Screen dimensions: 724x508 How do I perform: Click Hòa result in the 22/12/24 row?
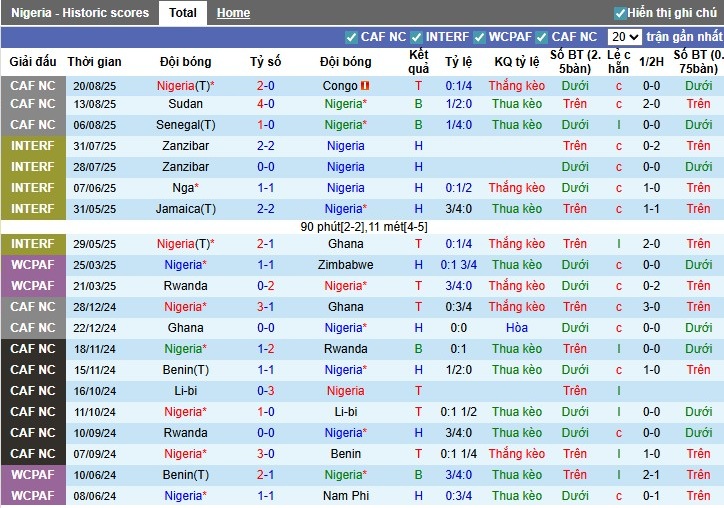517,328
